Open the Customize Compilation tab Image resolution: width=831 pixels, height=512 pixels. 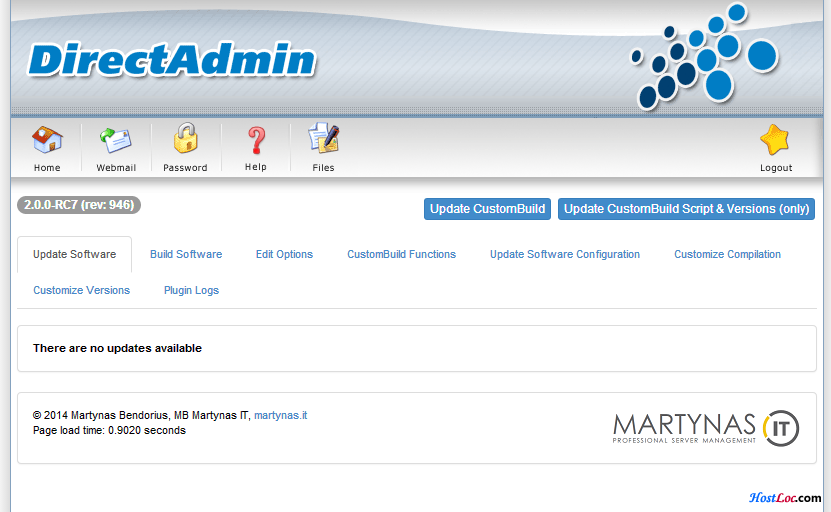[727, 254]
